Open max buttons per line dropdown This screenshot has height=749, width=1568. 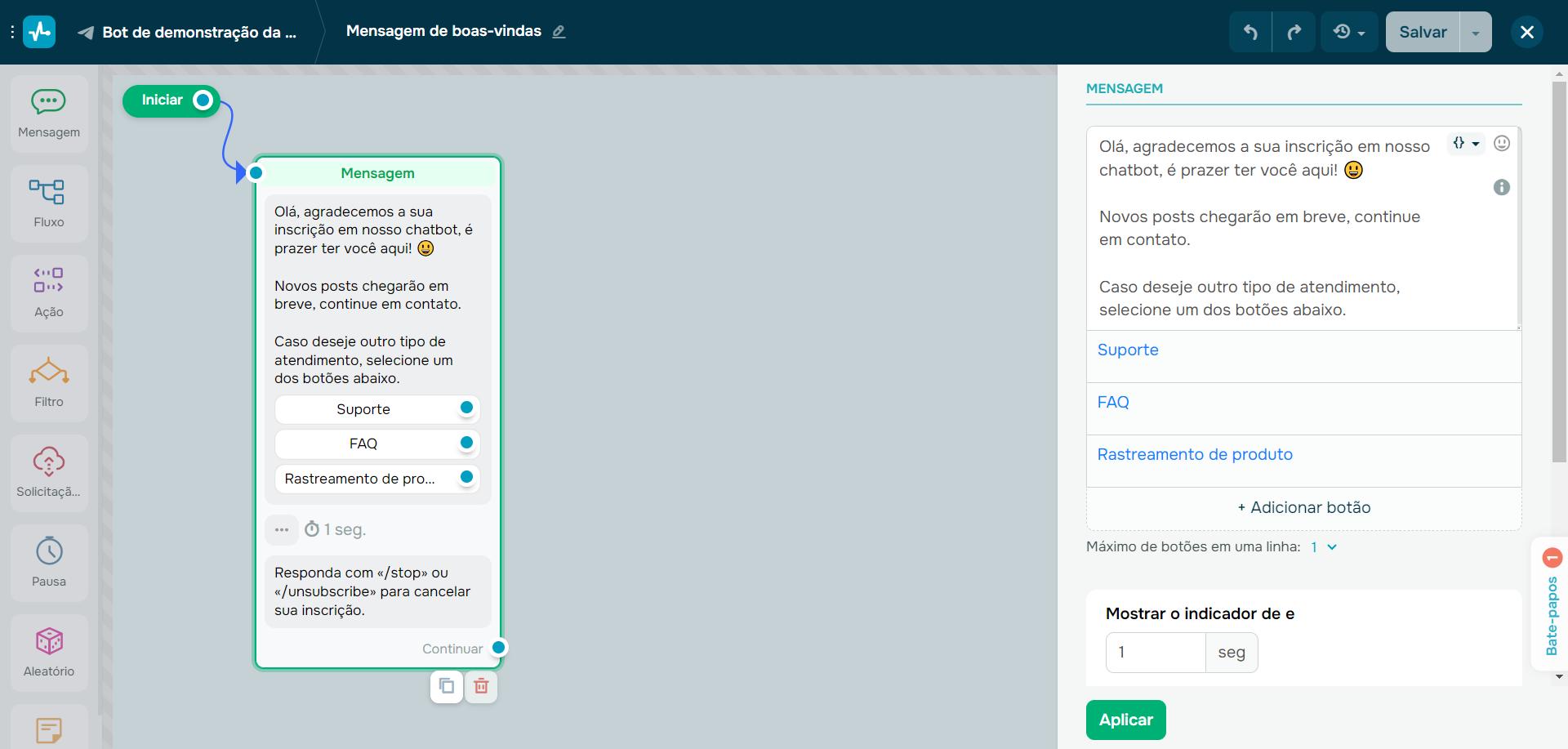click(1324, 547)
